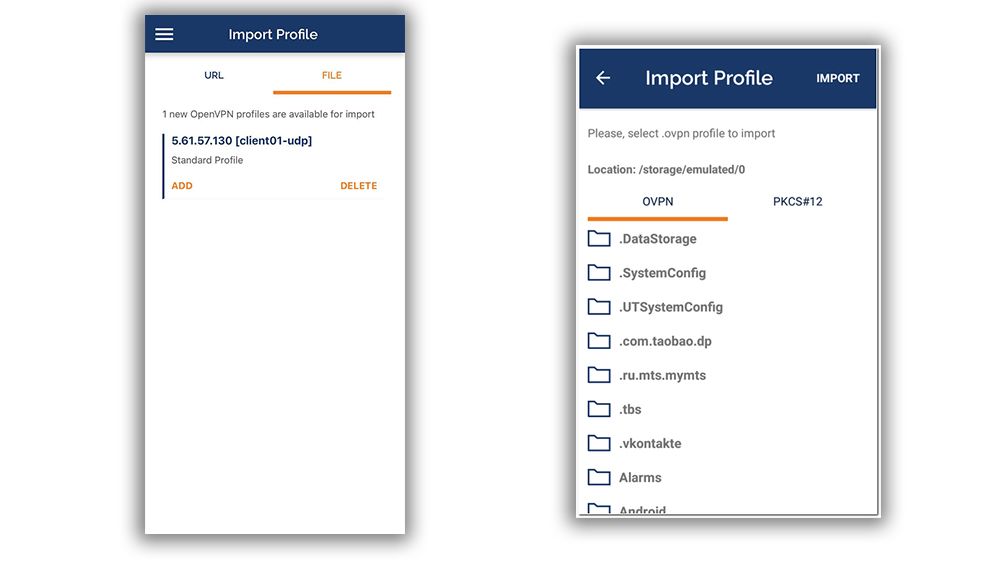Open the Android folder

642,510
